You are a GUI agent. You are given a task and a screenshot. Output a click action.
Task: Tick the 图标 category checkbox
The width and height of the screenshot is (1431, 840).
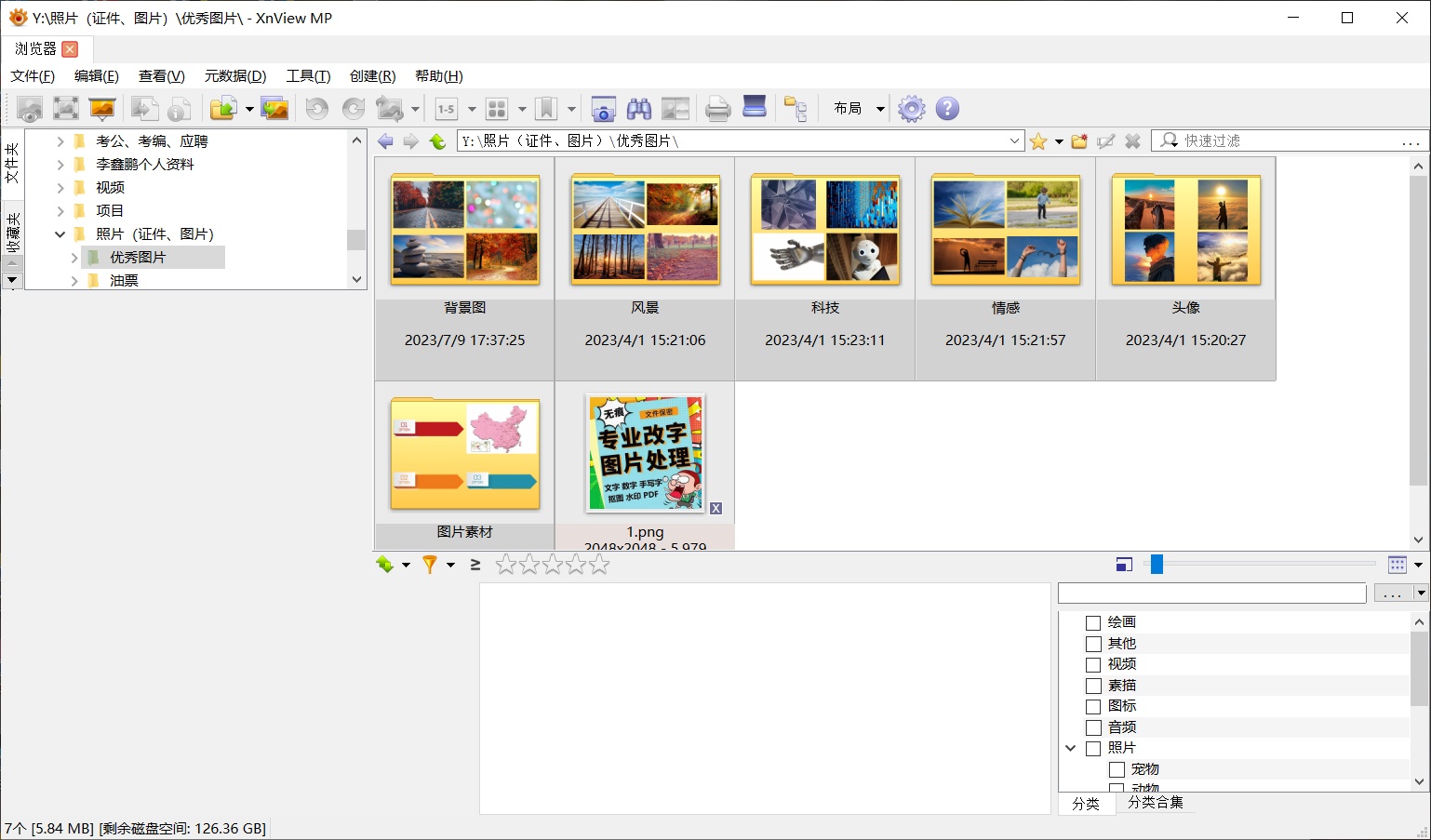pos(1093,707)
